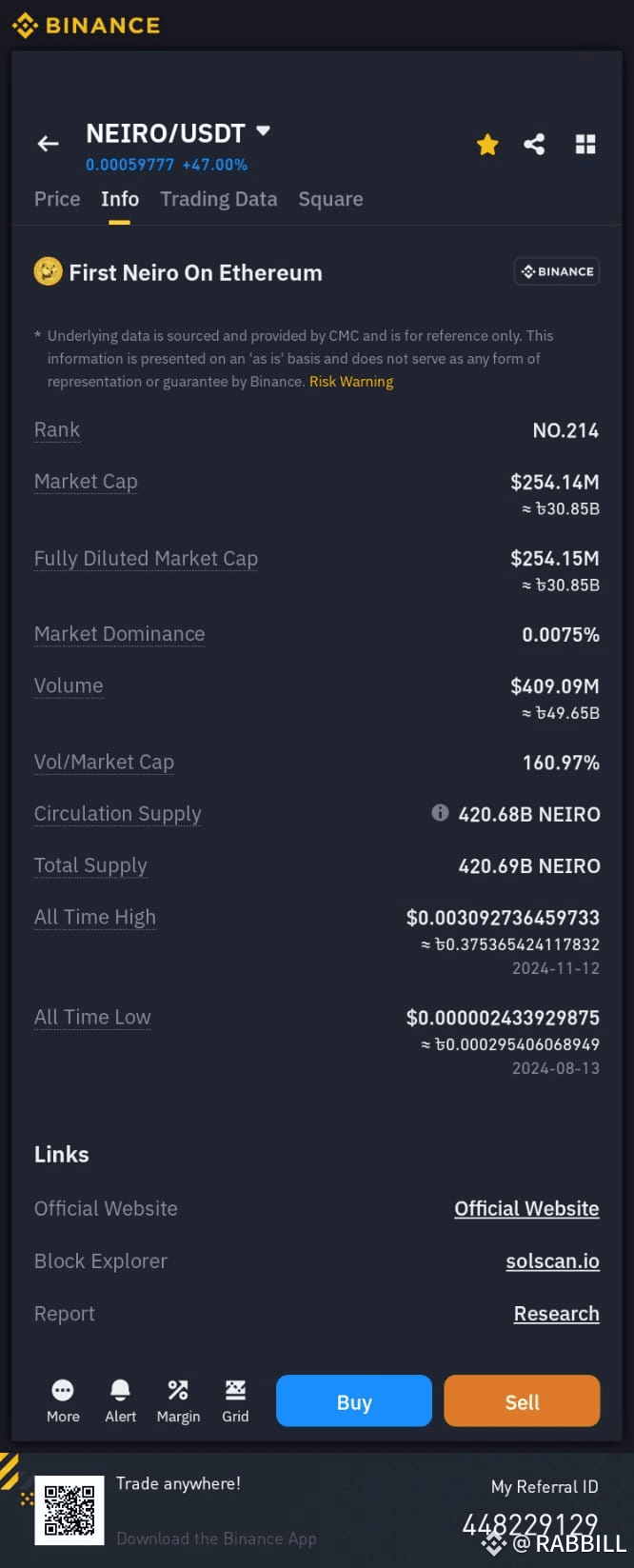The width and height of the screenshot is (634, 1568).
Task: Click the Binance verified badge
Action: click(x=556, y=270)
